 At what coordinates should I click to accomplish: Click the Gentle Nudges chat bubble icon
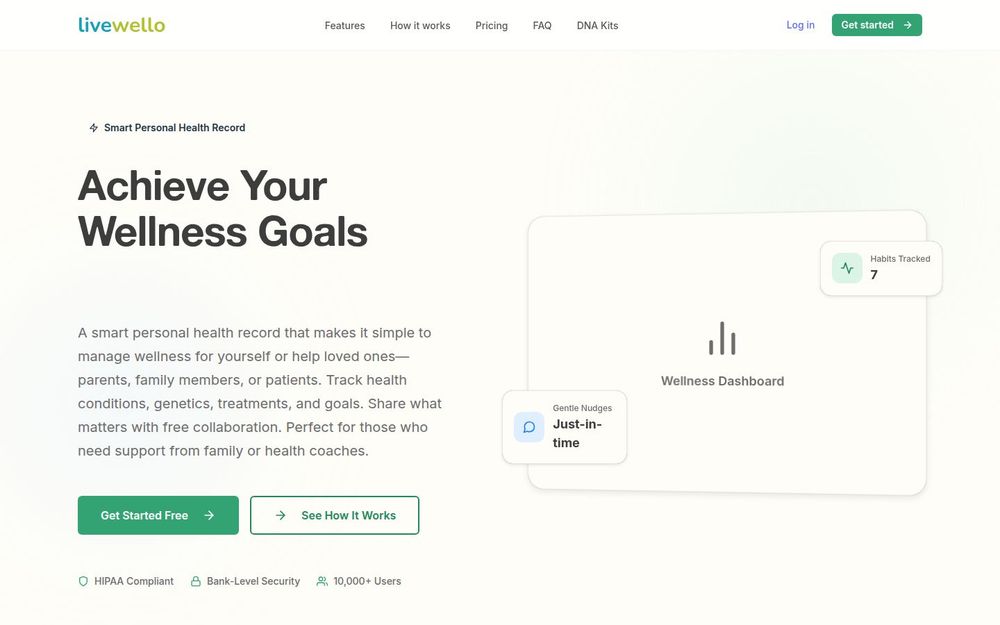coord(529,427)
